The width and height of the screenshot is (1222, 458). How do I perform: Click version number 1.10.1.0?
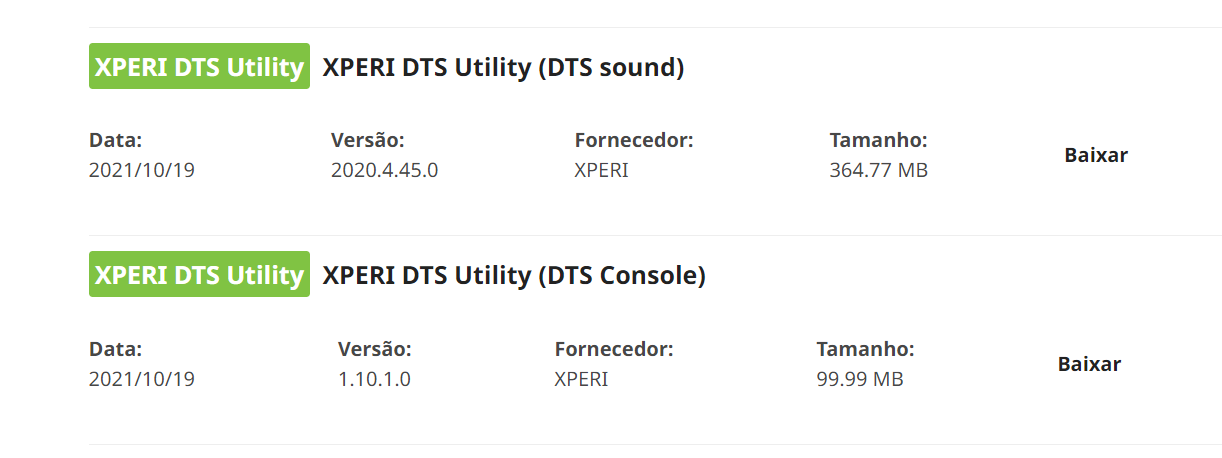[375, 379]
